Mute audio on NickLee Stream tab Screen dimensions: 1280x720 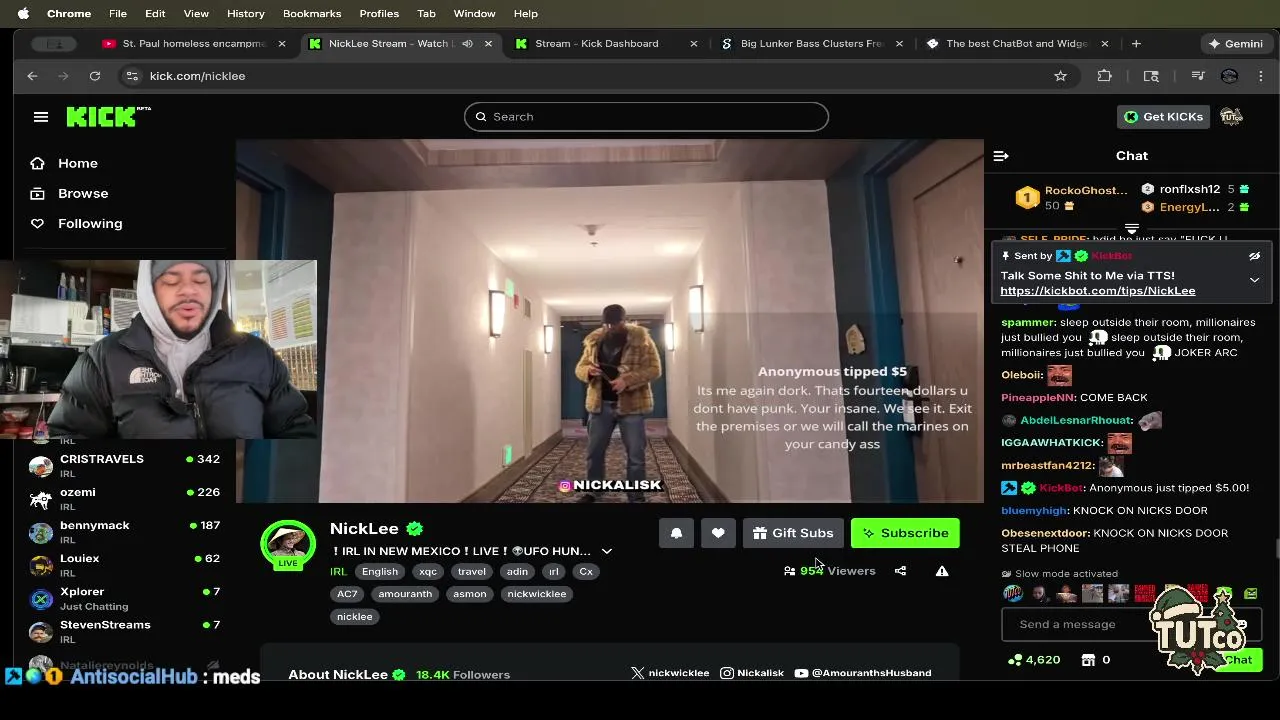(x=467, y=44)
